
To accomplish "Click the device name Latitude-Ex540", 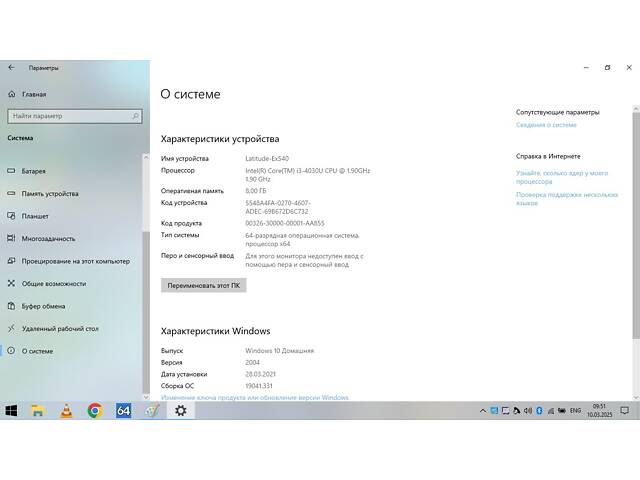I will [x=267, y=158].
